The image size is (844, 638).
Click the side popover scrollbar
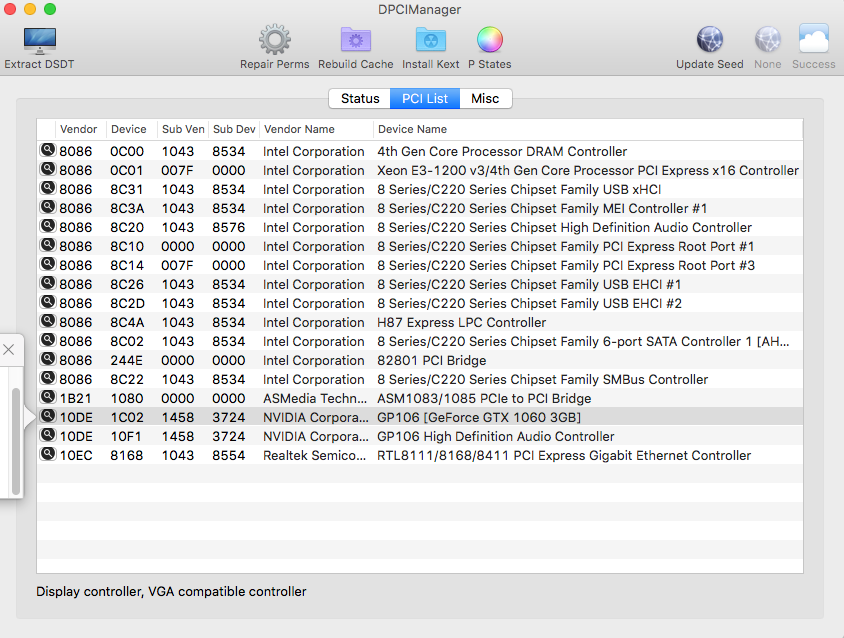16,441
